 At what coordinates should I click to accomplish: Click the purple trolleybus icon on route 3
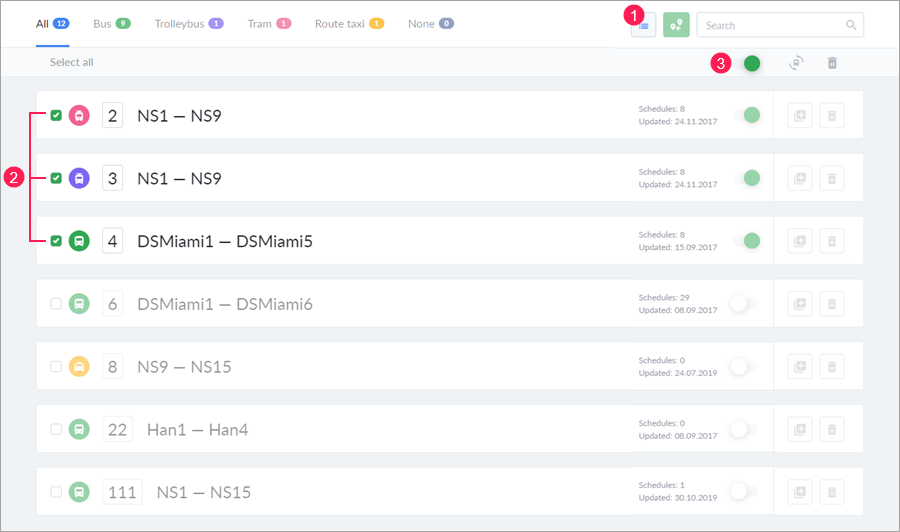click(x=79, y=178)
